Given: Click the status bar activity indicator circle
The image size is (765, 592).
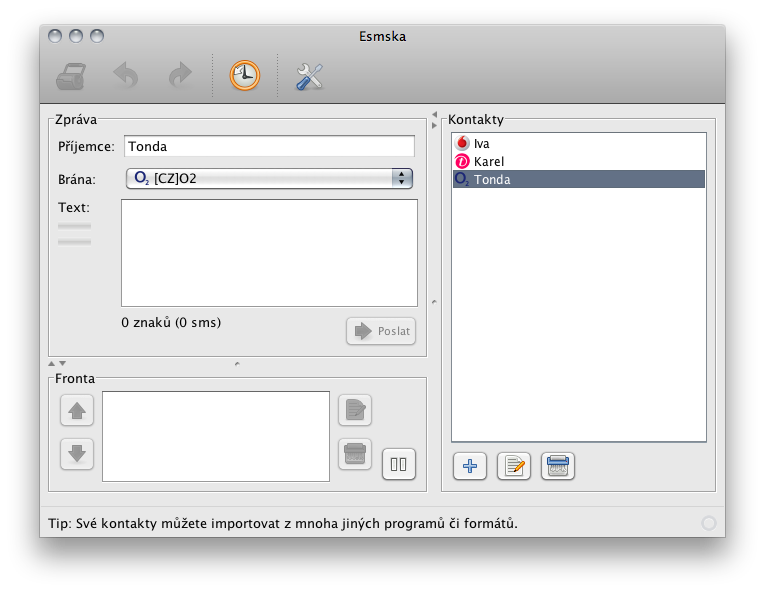Looking at the screenshot, I should [x=708, y=523].
